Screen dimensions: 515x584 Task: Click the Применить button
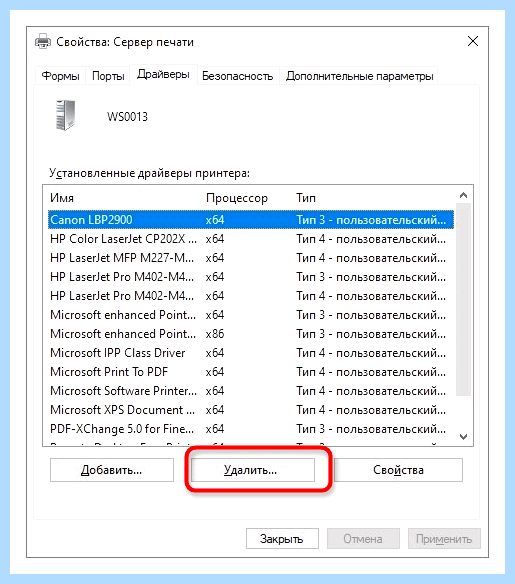tap(444, 539)
